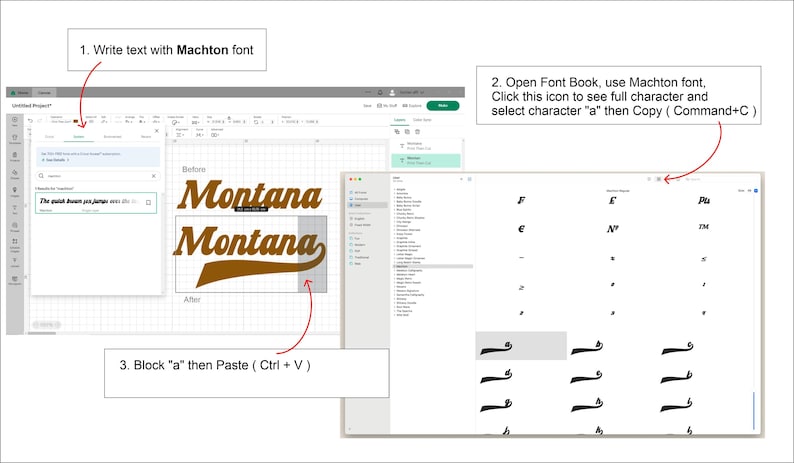Select English in Font Book sidebar
Image resolution: width=794 pixels, height=463 pixels.
(360, 218)
